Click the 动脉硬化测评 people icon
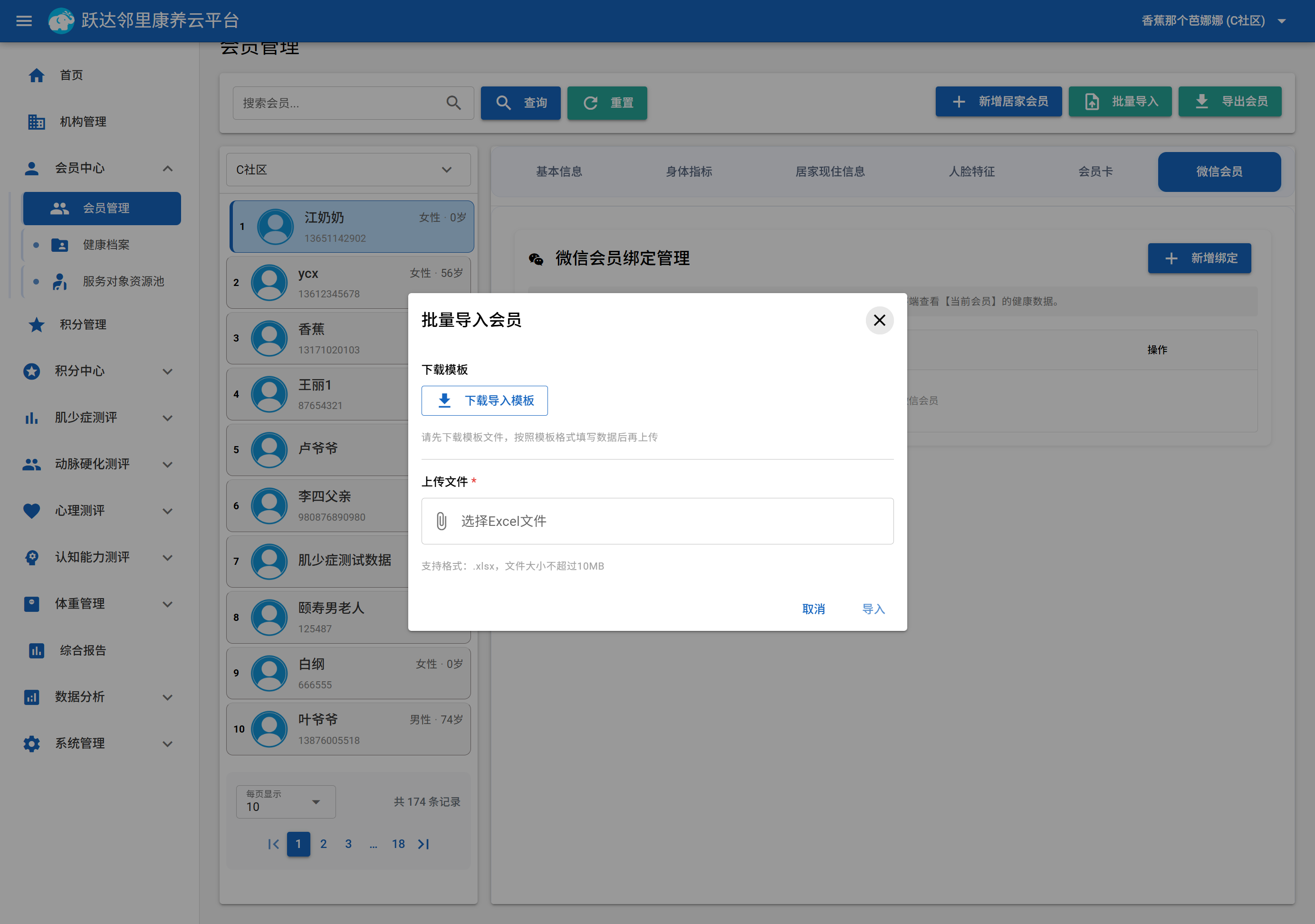Viewport: 1315px width, 924px height. pos(31,464)
